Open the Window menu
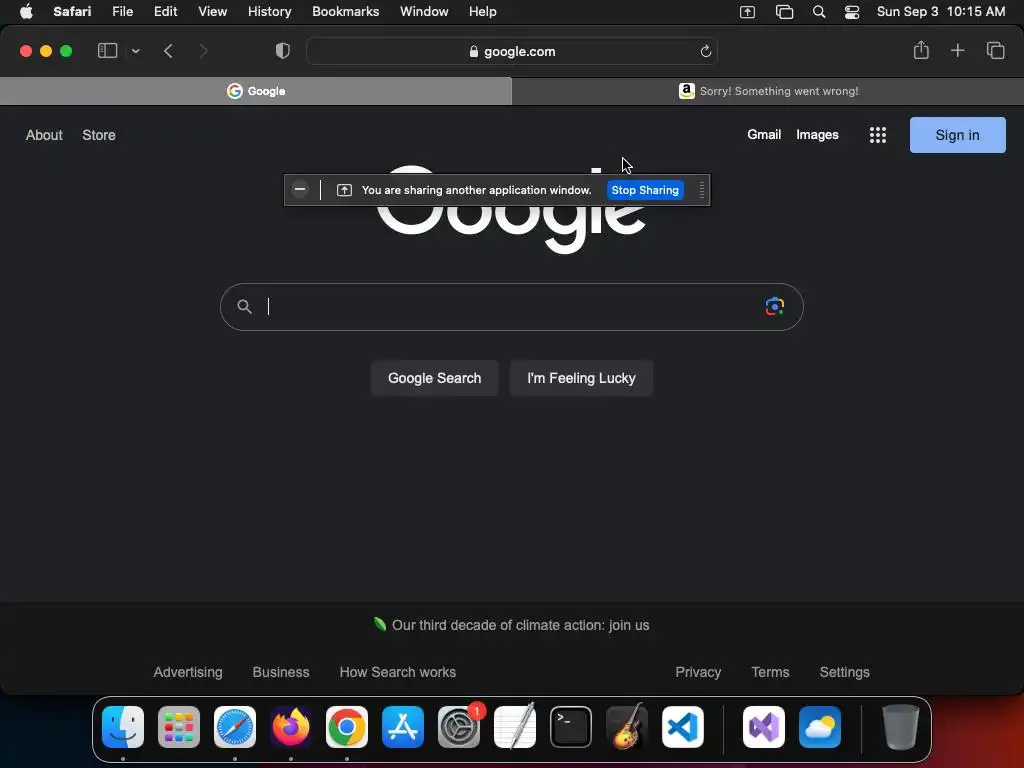The height and width of the screenshot is (768, 1024). [424, 12]
